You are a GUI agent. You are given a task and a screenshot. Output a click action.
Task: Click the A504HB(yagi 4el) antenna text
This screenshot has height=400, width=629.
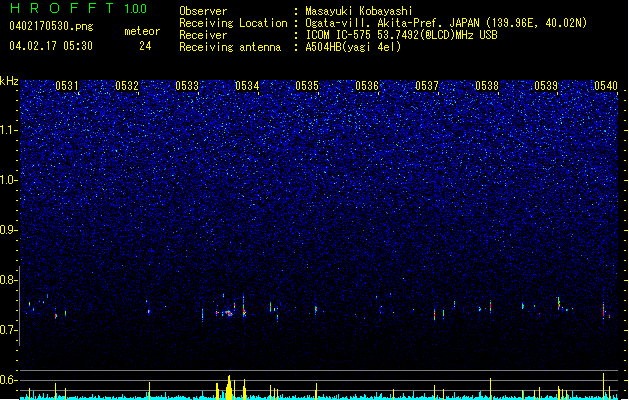pos(353,47)
